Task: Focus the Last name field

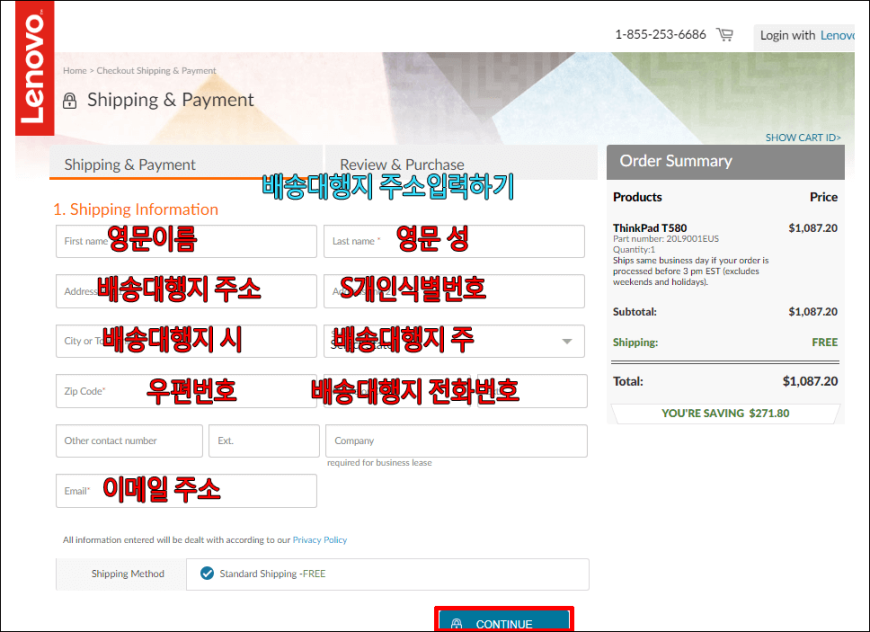Action: point(454,241)
